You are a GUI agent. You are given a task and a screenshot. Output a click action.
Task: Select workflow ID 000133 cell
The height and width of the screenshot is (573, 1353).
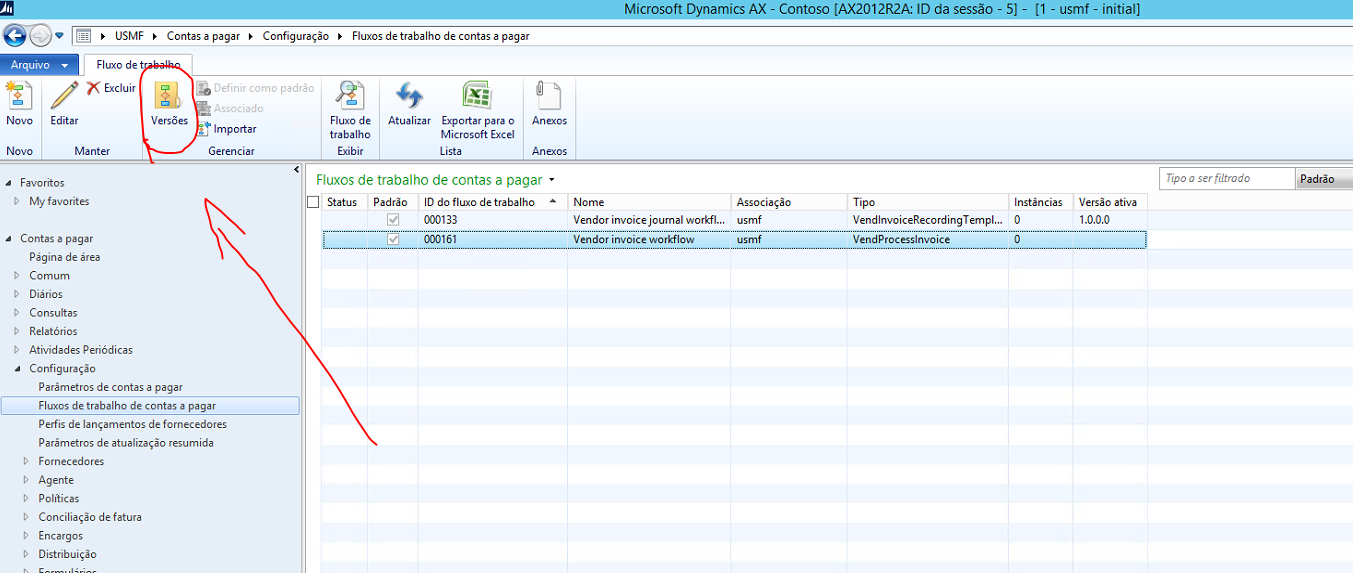tap(493, 220)
